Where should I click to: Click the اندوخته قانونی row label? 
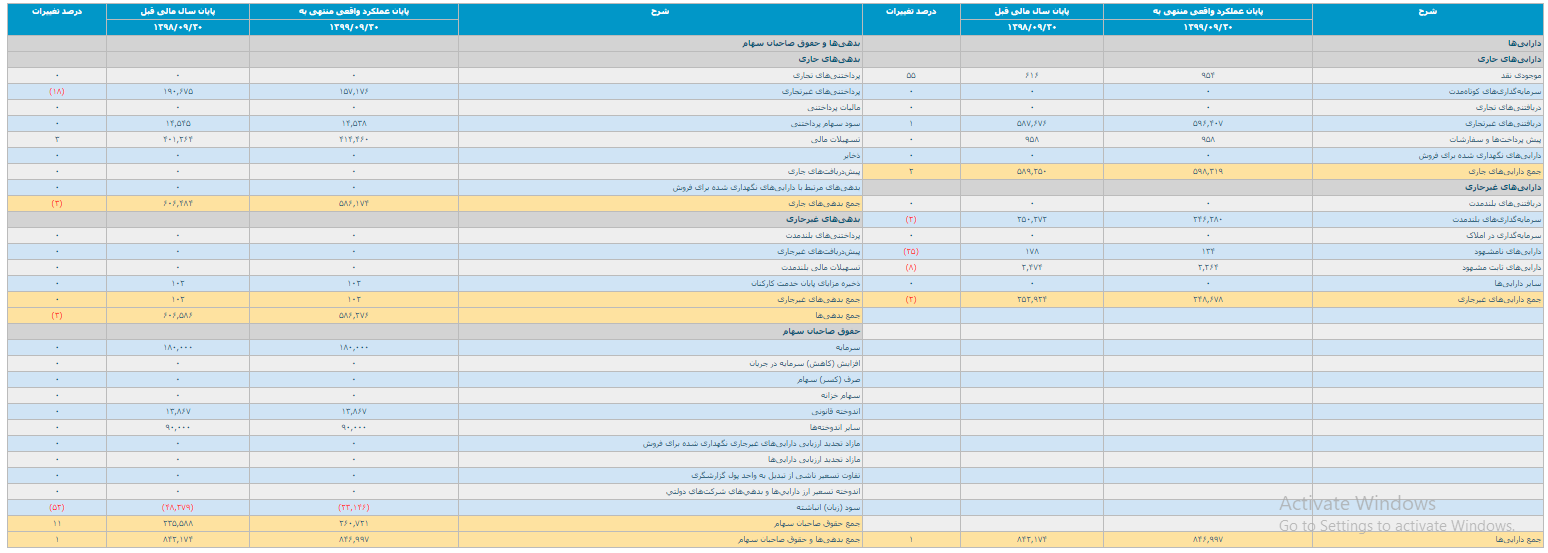tap(836, 411)
